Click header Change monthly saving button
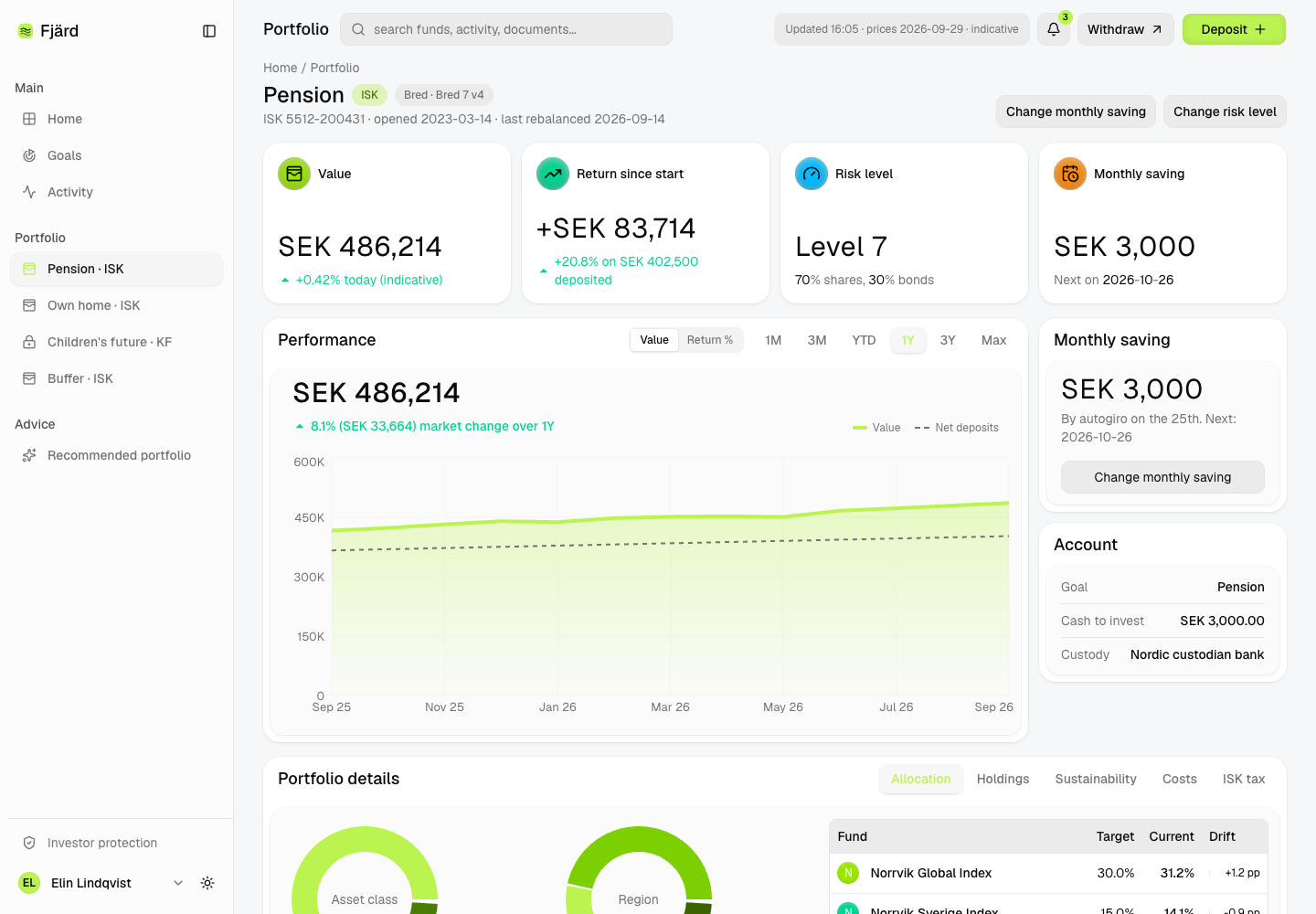 pyautogui.click(x=1076, y=112)
